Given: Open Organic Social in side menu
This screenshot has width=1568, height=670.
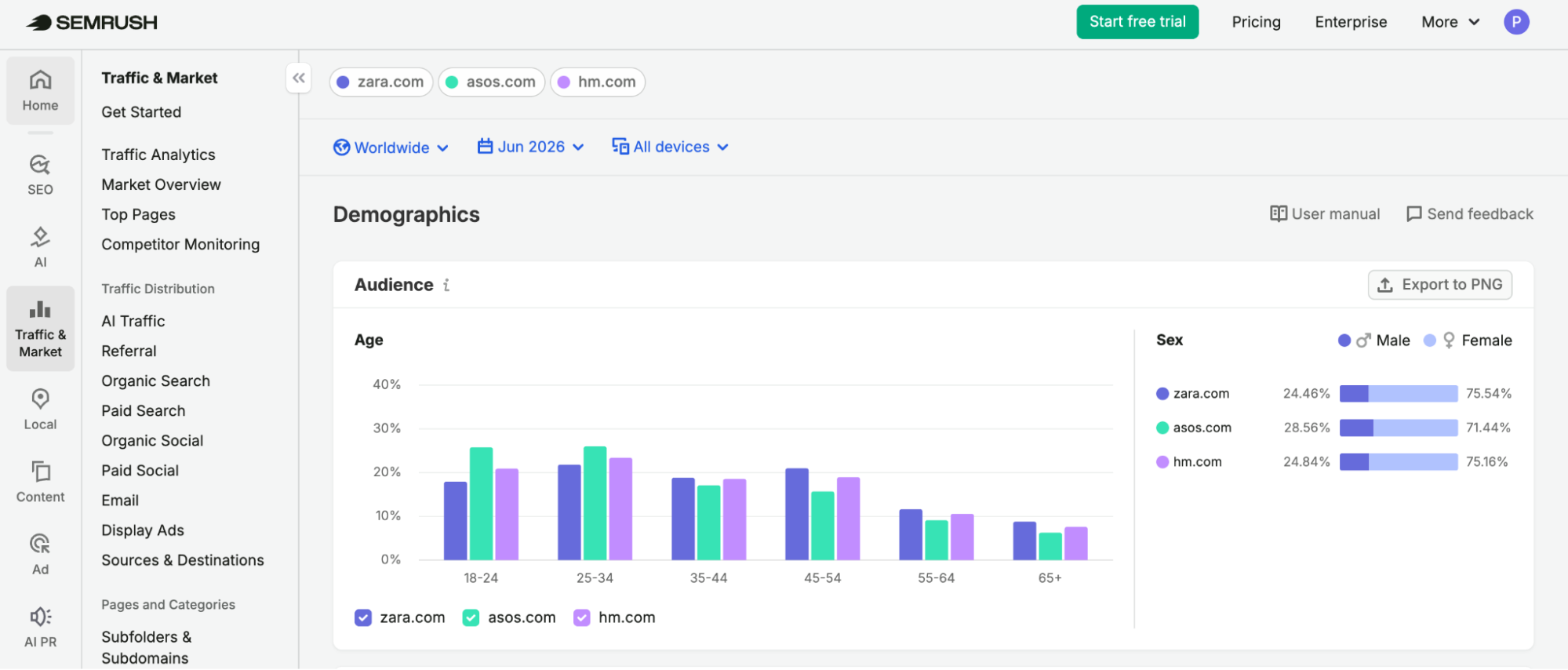Looking at the screenshot, I should 152,440.
